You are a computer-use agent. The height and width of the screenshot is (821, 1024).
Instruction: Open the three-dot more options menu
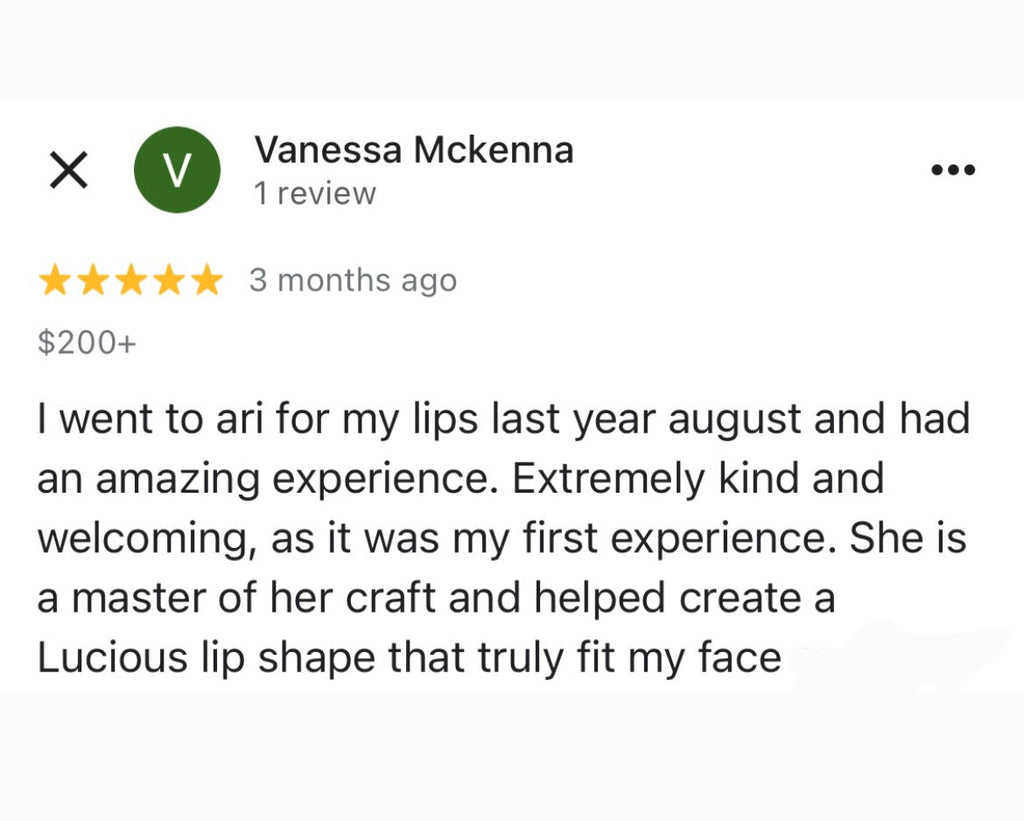pyautogui.click(x=953, y=170)
